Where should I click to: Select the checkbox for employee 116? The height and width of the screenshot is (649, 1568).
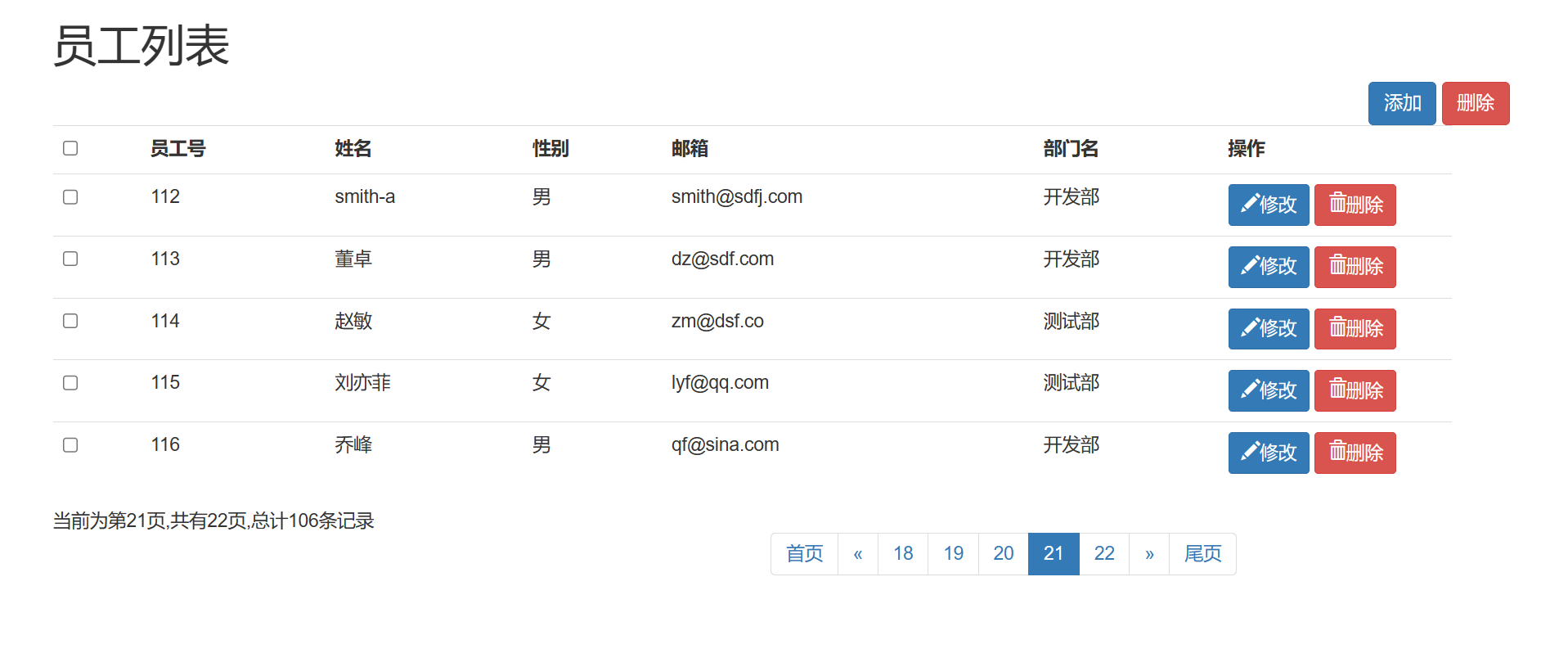click(x=70, y=445)
